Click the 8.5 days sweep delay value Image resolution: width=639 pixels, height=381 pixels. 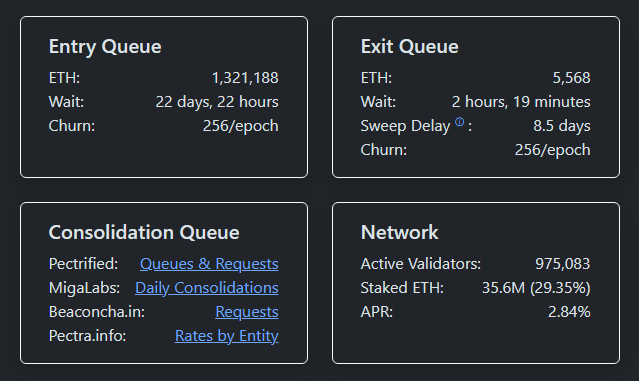click(x=562, y=126)
